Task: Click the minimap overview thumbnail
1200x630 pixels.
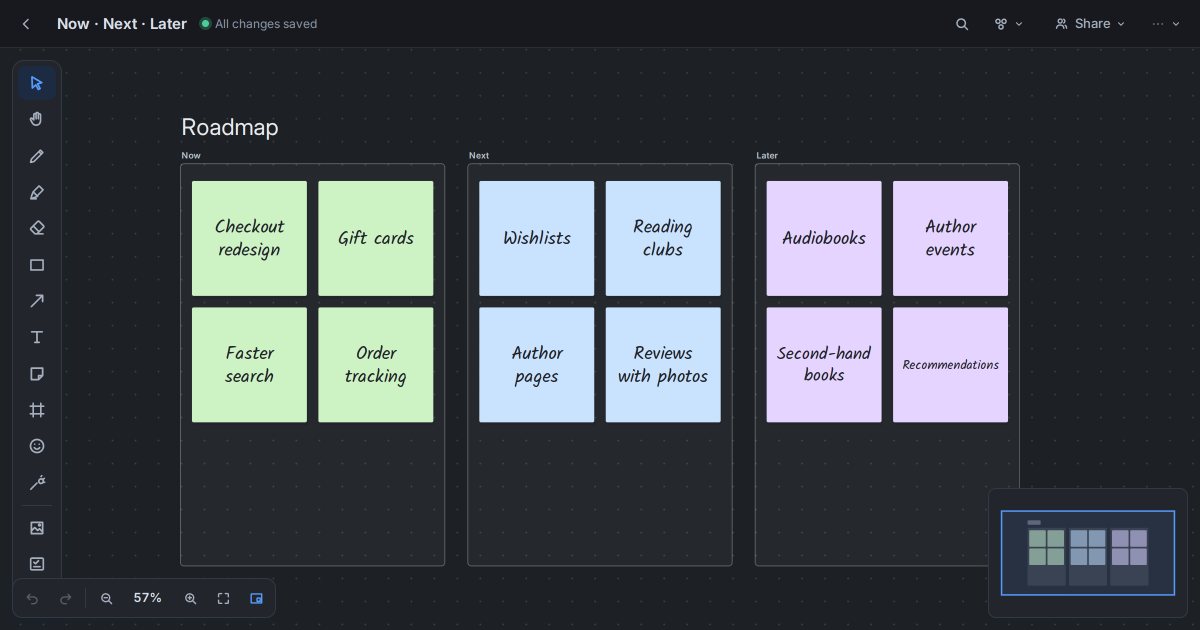Action: coord(1088,553)
